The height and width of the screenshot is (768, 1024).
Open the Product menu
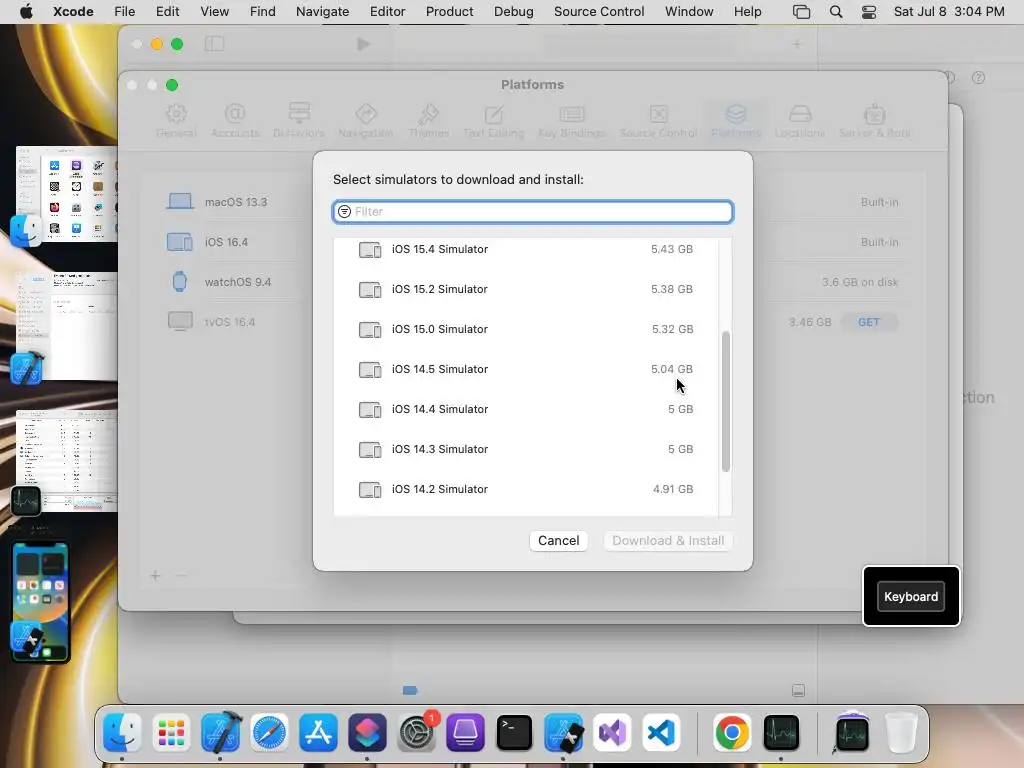tap(449, 11)
